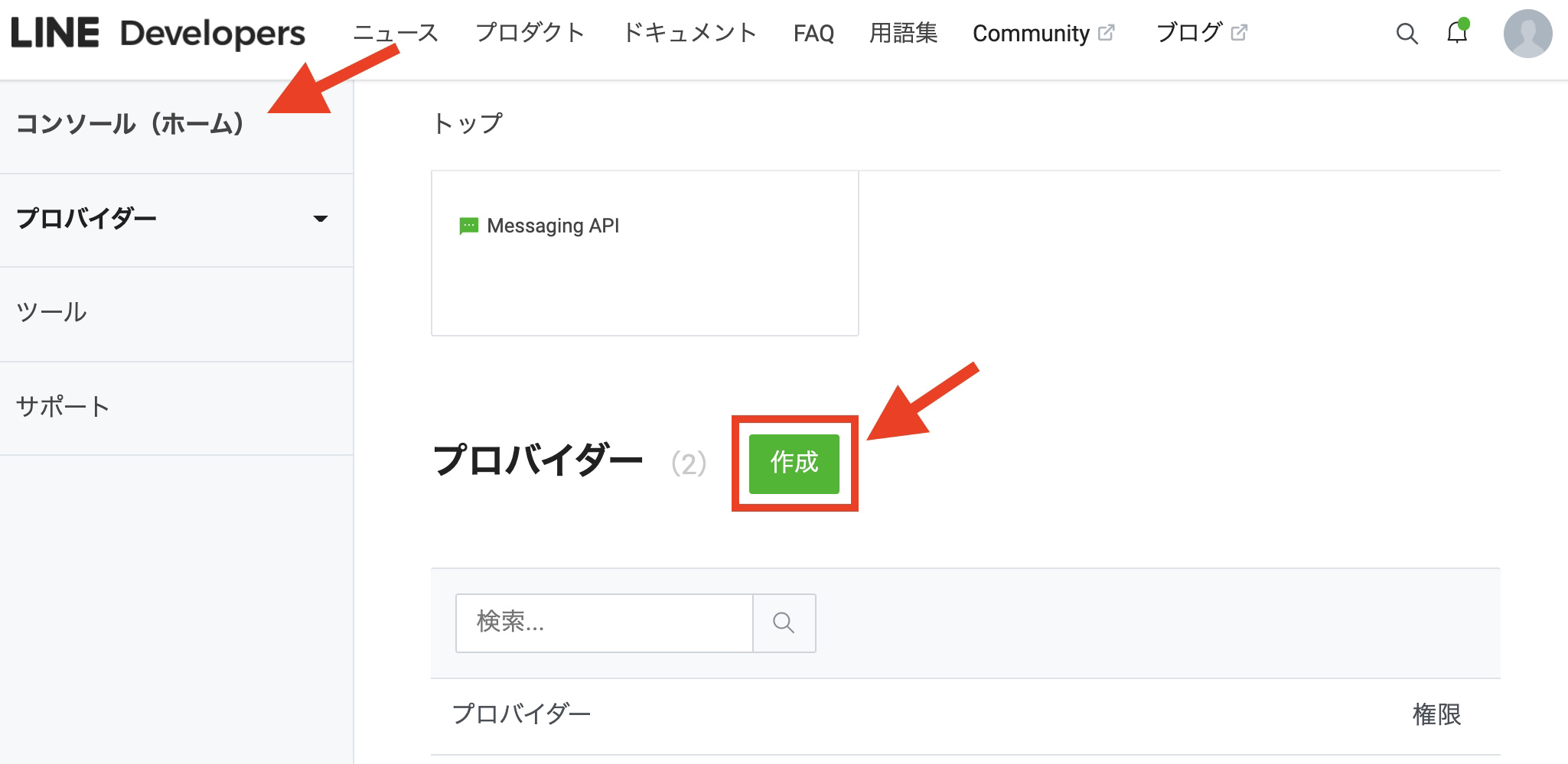Expand the プロバイダー sidebar dropdown arrow
This screenshot has width=1568, height=764.
321,219
